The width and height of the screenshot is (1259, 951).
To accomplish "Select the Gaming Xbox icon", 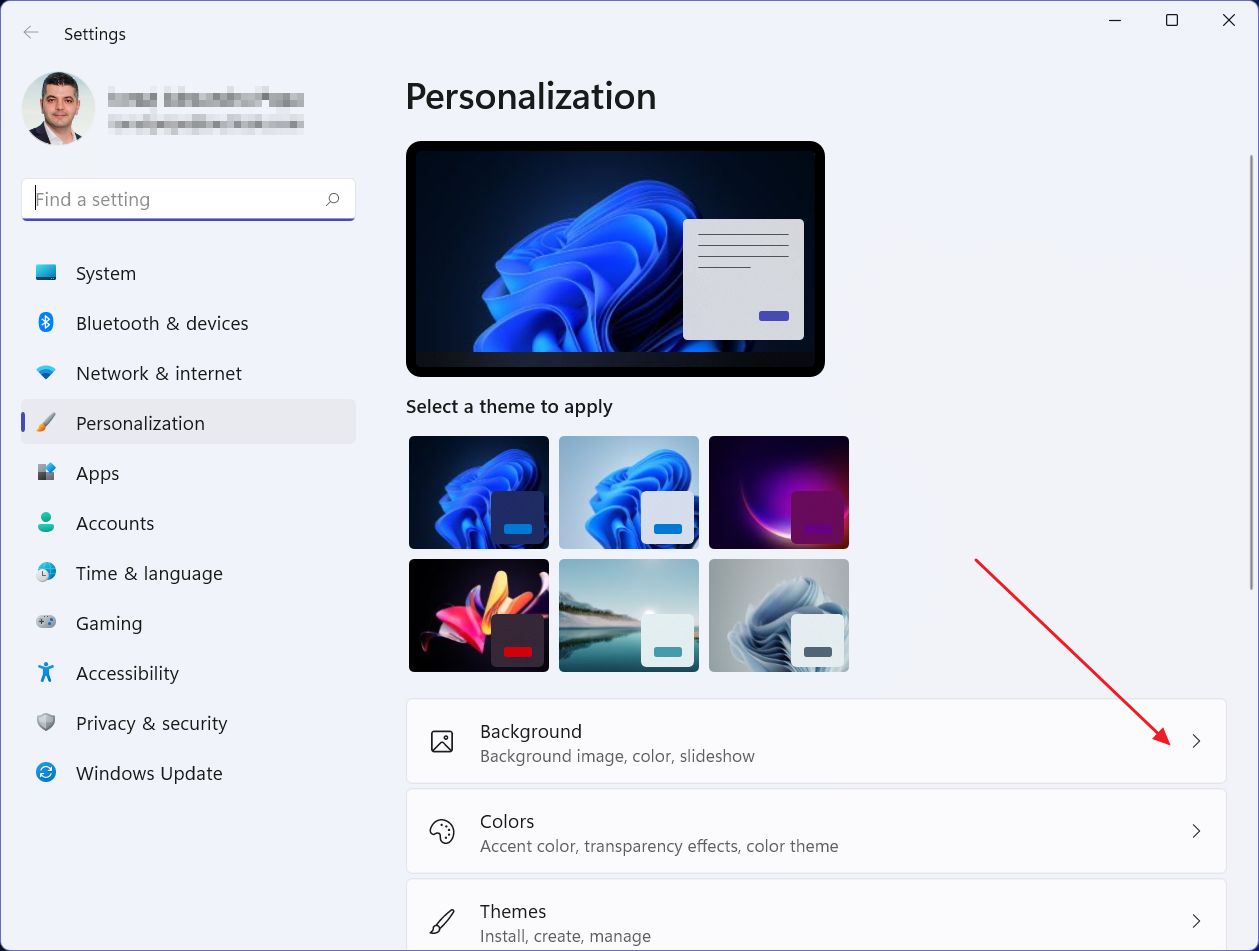I will pos(46,622).
